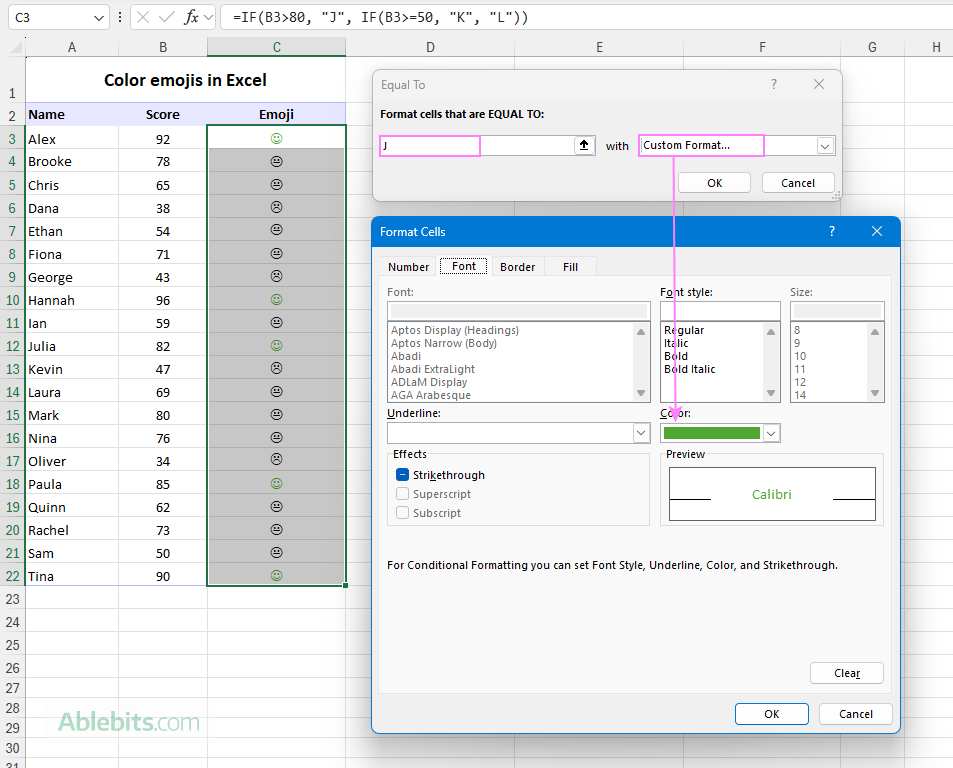The image size is (953, 768).
Task: Switch to the Border tab
Action: 517,267
